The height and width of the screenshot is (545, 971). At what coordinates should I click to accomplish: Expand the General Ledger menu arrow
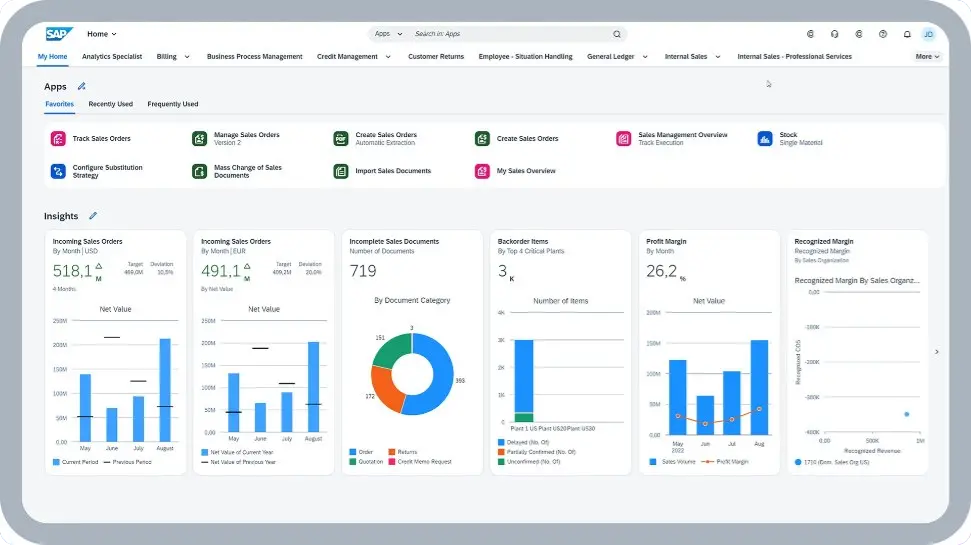point(645,57)
